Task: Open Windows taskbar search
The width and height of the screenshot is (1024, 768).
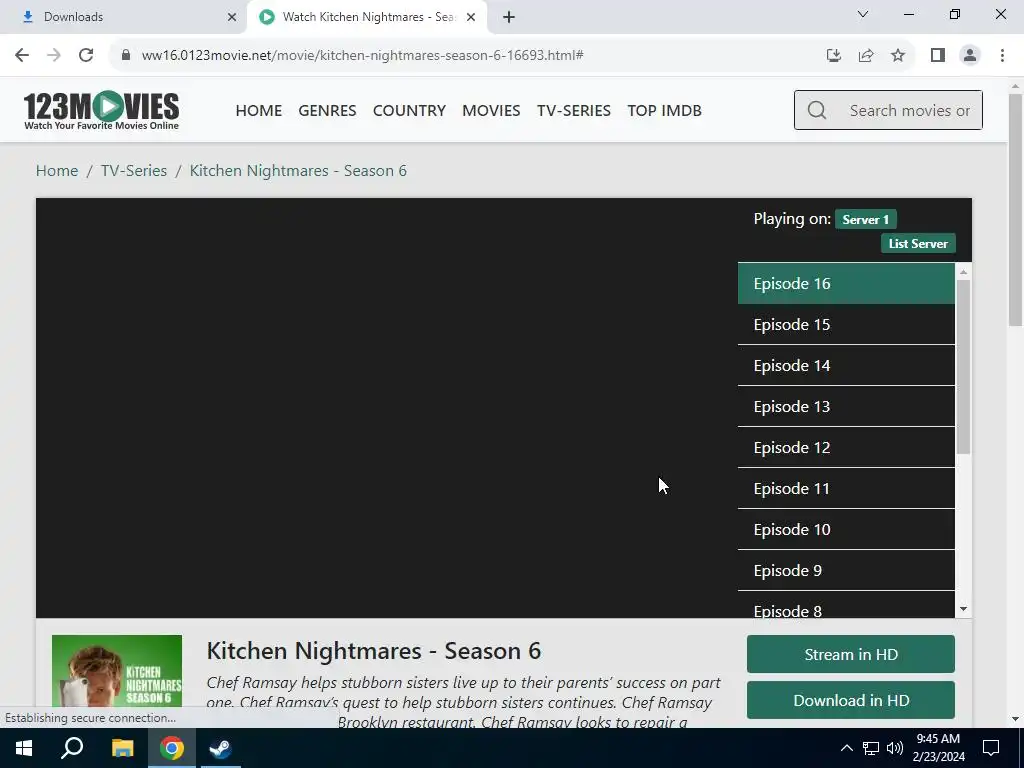Action: click(x=72, y=748)
